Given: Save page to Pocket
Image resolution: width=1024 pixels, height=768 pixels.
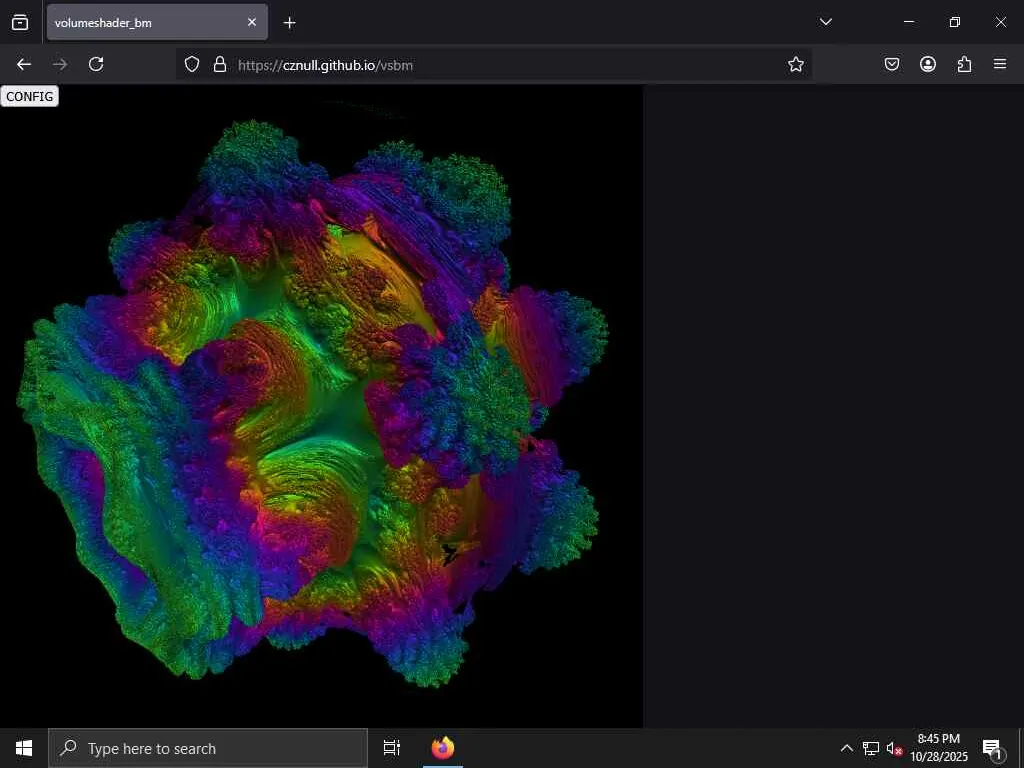Looking at the screenshot, I should 892,64.
